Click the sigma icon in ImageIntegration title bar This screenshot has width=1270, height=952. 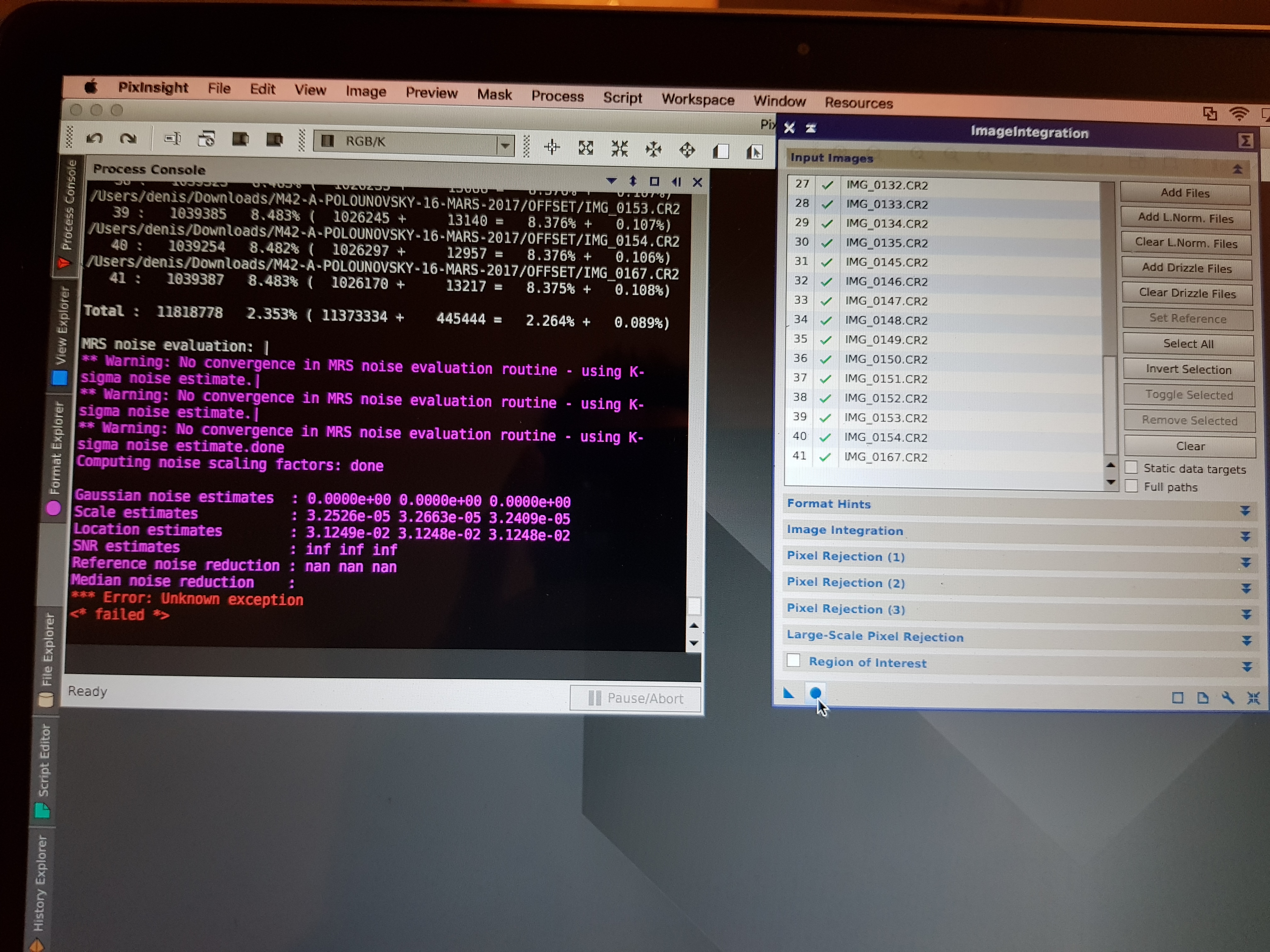[x=1245, y=141]
